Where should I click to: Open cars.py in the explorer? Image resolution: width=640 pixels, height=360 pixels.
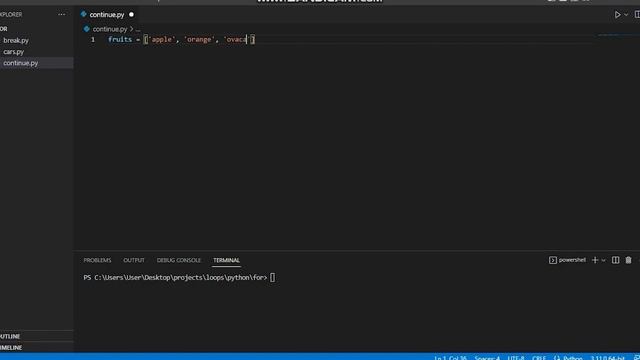[x=13, y=52]
